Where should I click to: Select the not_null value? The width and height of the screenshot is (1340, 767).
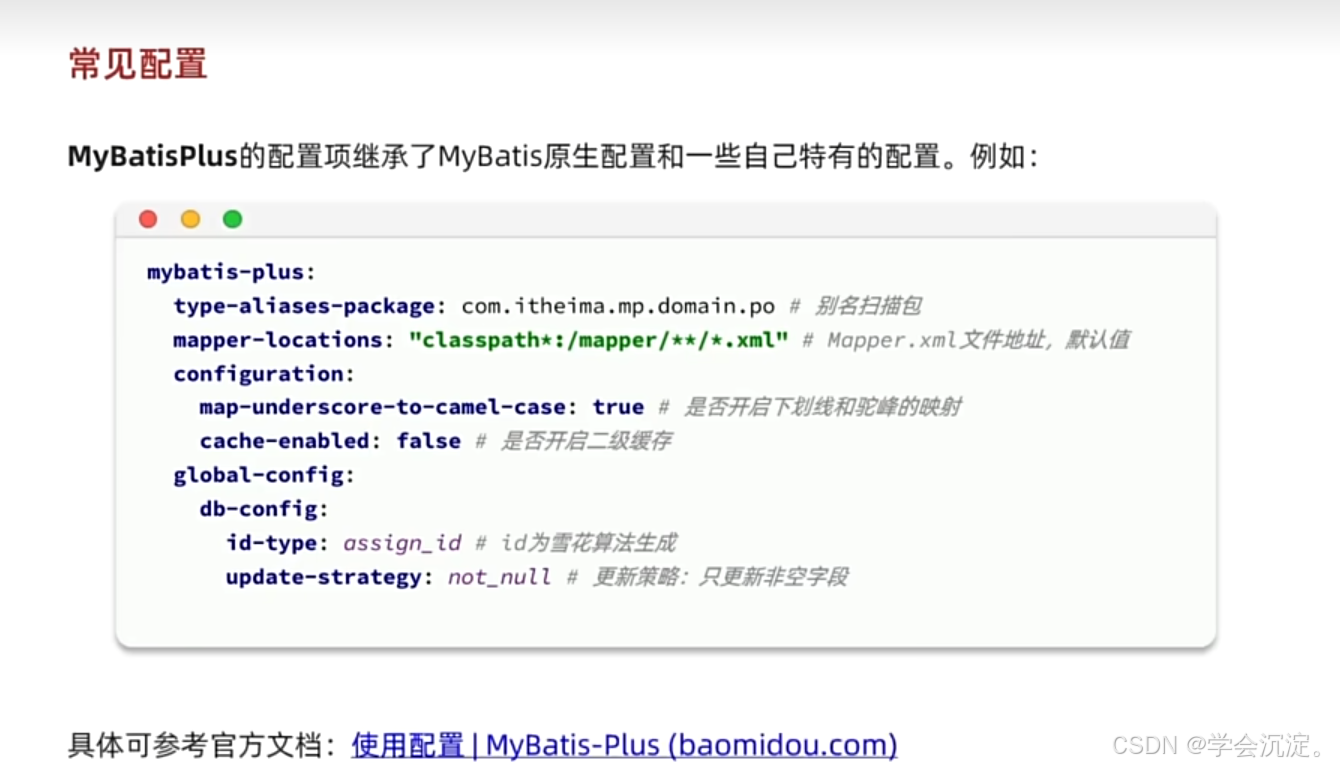(499, 577)
